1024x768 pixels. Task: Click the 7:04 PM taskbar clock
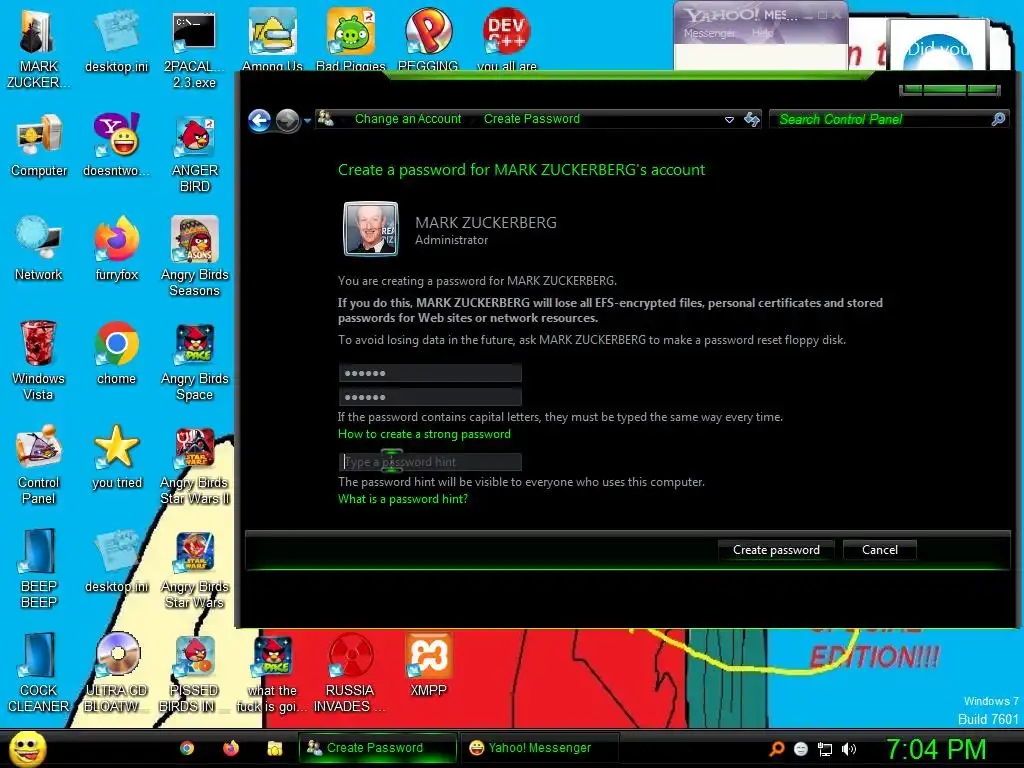[936, 749]
